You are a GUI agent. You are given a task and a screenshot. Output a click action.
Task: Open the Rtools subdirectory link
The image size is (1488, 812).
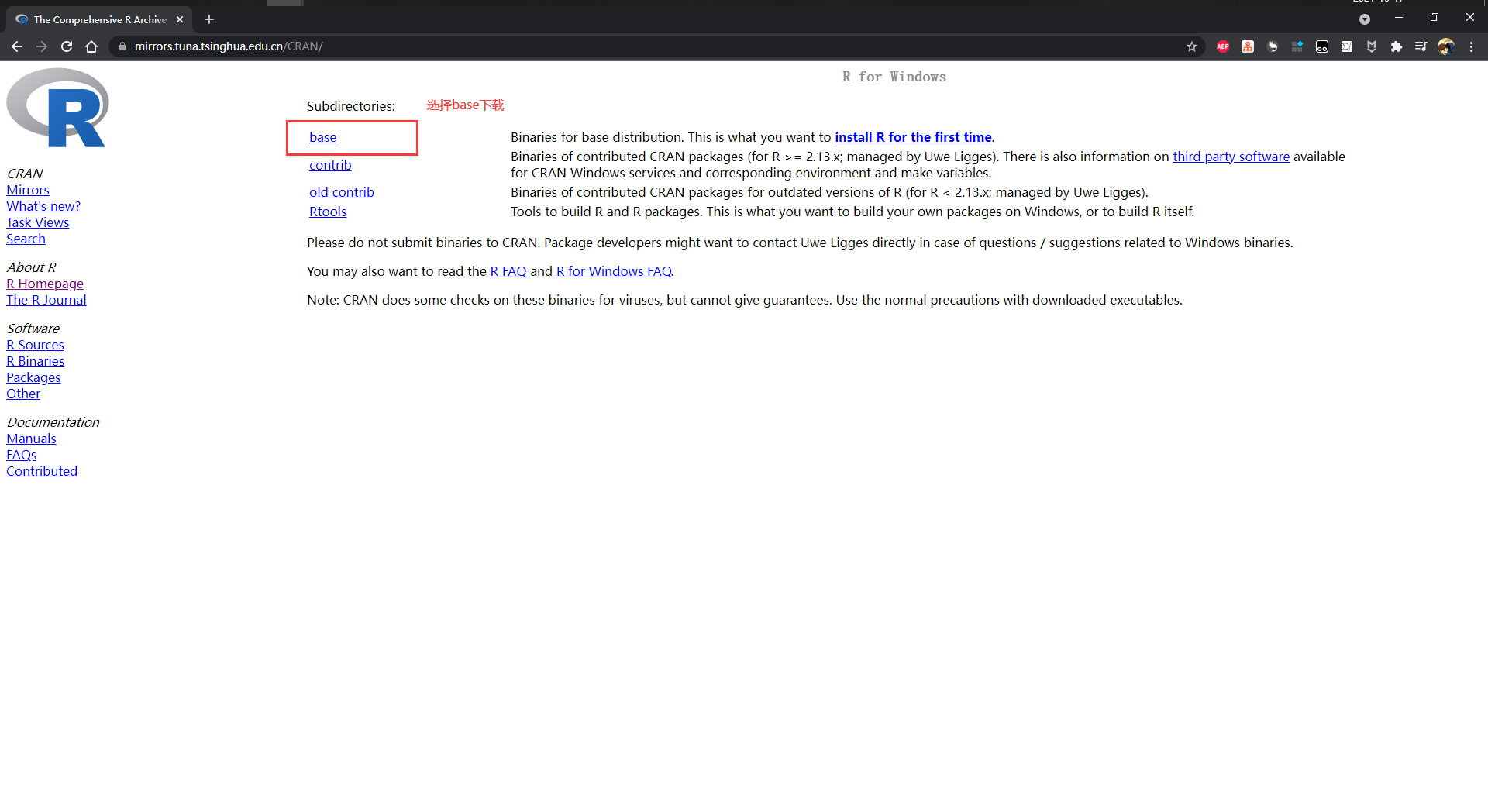(328, 212)
